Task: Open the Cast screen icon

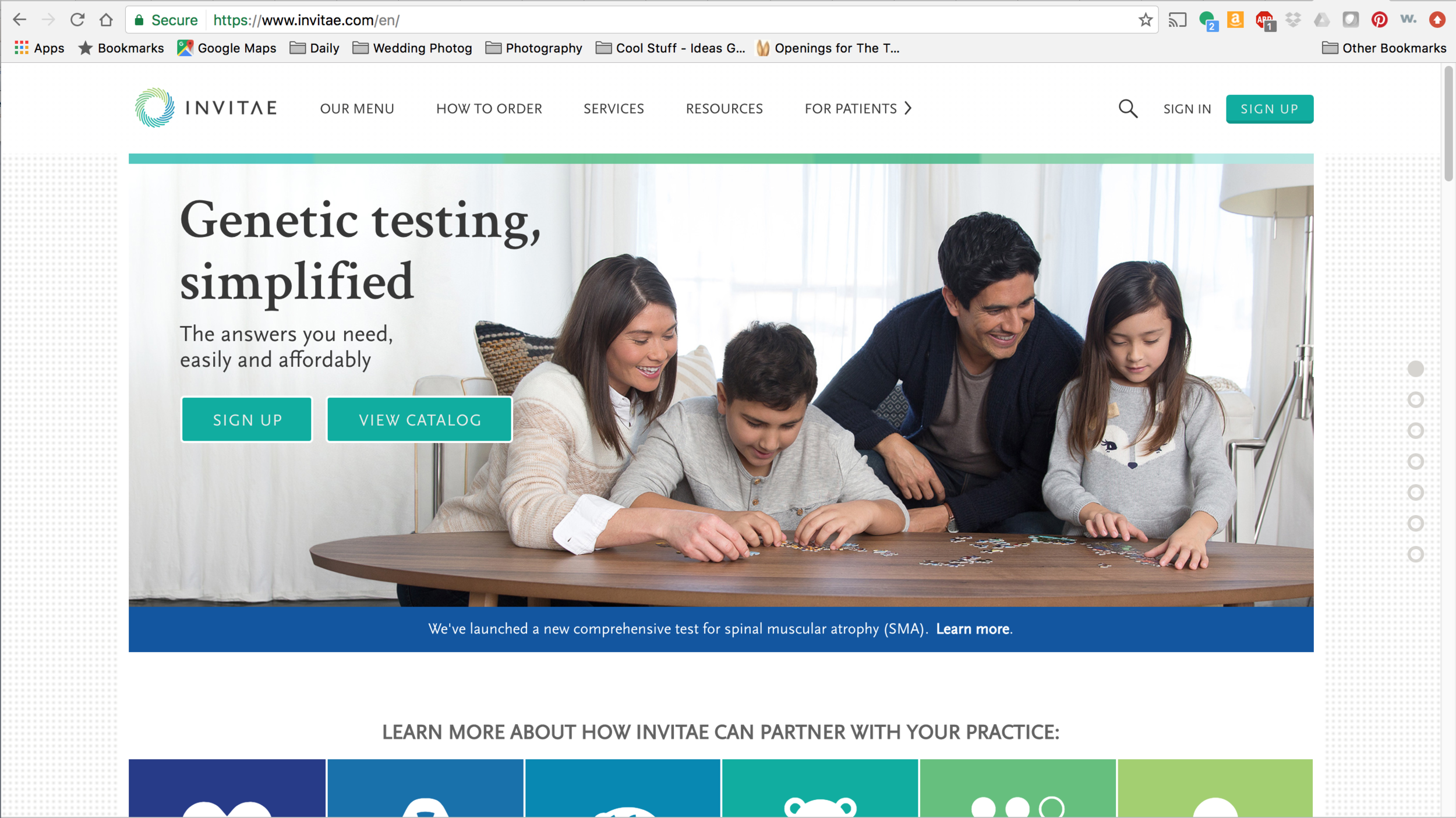Action: 1177,20
